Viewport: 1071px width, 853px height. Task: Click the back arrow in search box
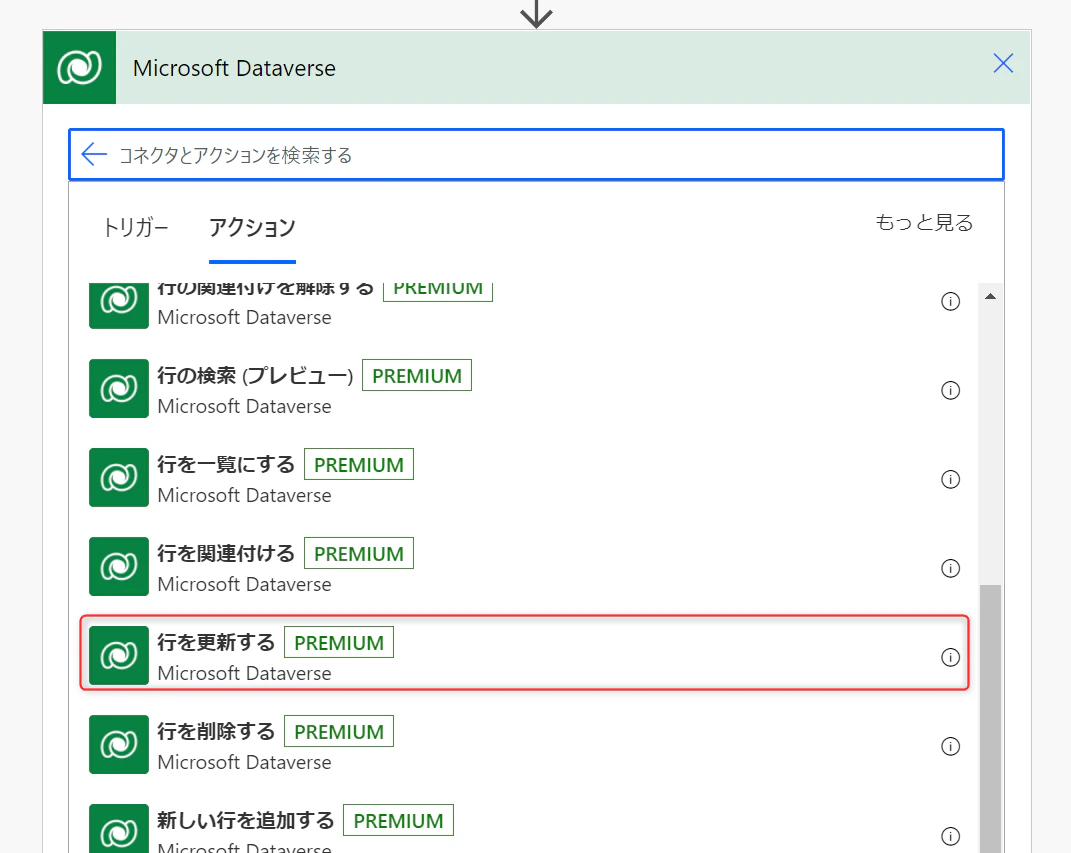94,154
